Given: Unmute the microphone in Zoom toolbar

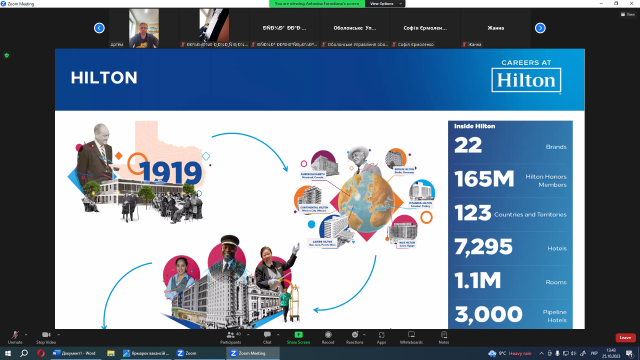Looking at the screenshot, I should pos(15,335).
